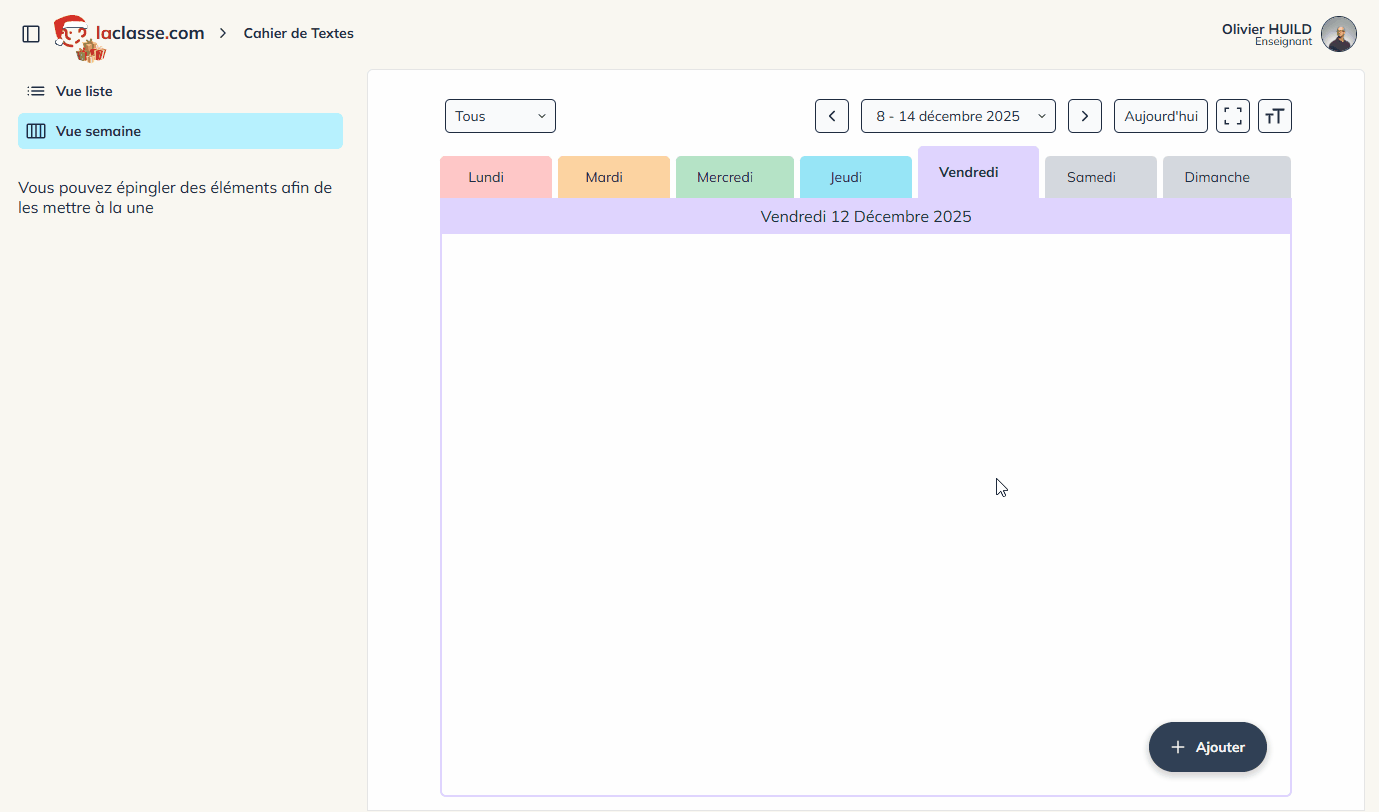The width and height of the screenshot is (1379, 812).
Task: Click Cahier de Textes breadcrumb
Action: tap(298, 33)
